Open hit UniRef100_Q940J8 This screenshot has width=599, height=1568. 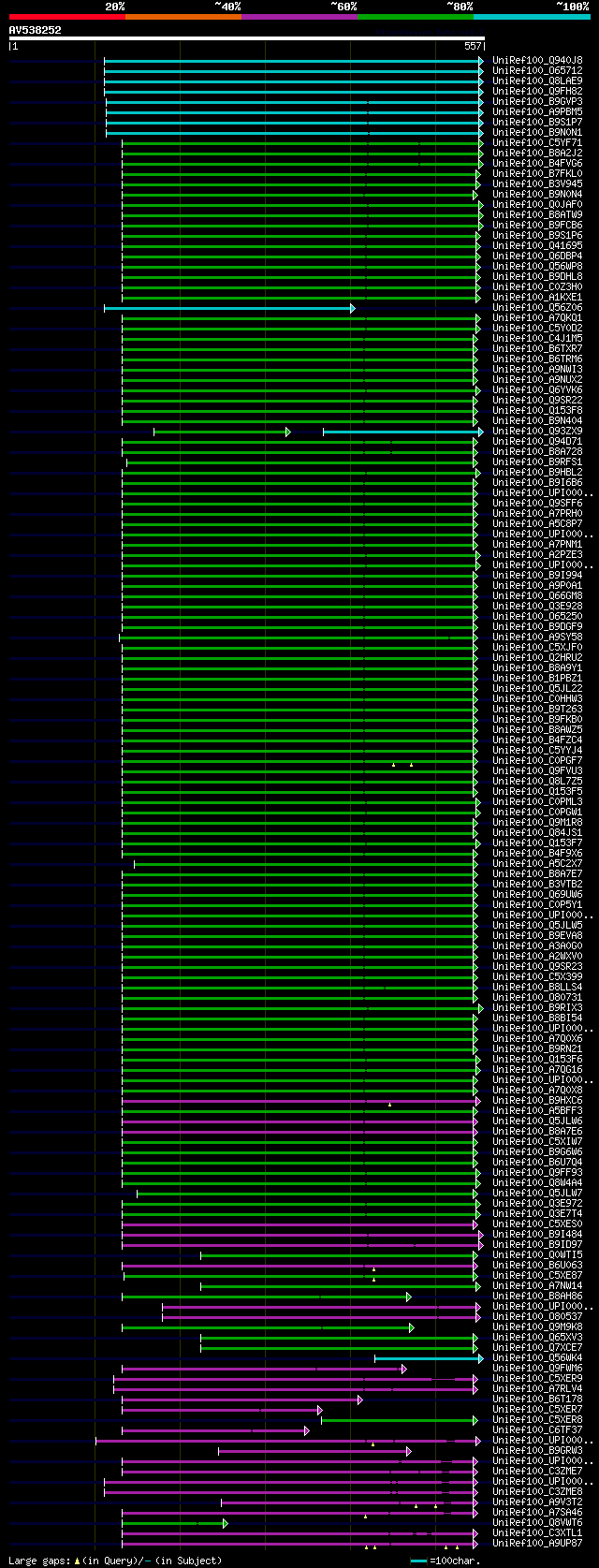point(537,60)
